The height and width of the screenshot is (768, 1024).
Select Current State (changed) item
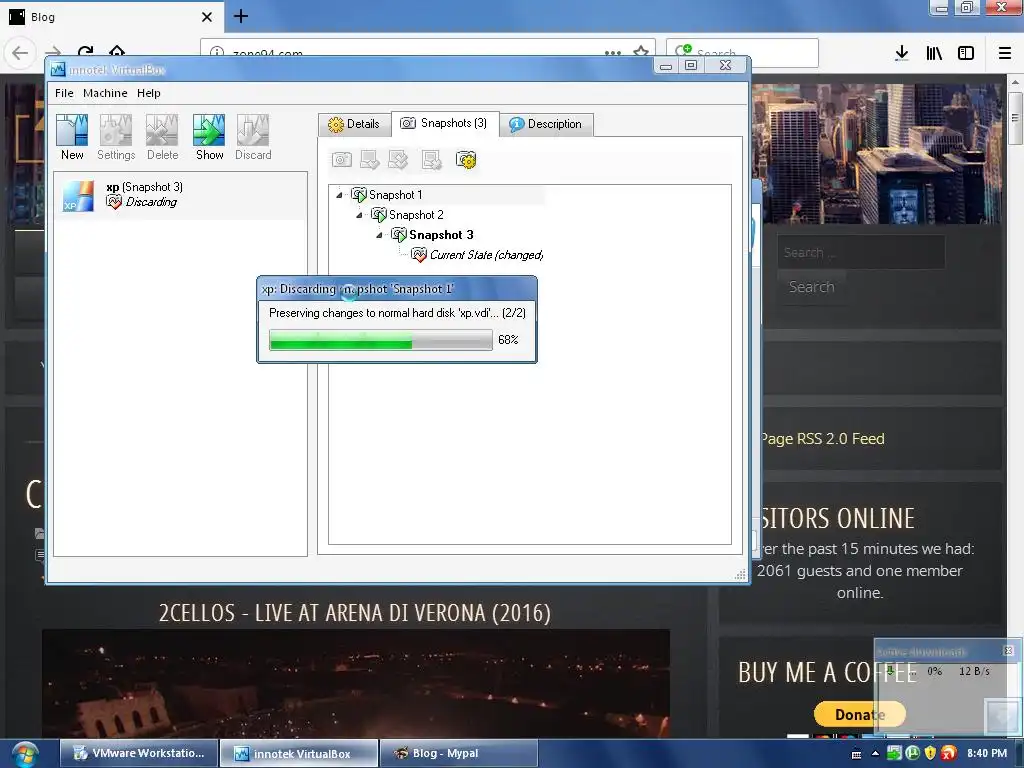pos(477,255)
